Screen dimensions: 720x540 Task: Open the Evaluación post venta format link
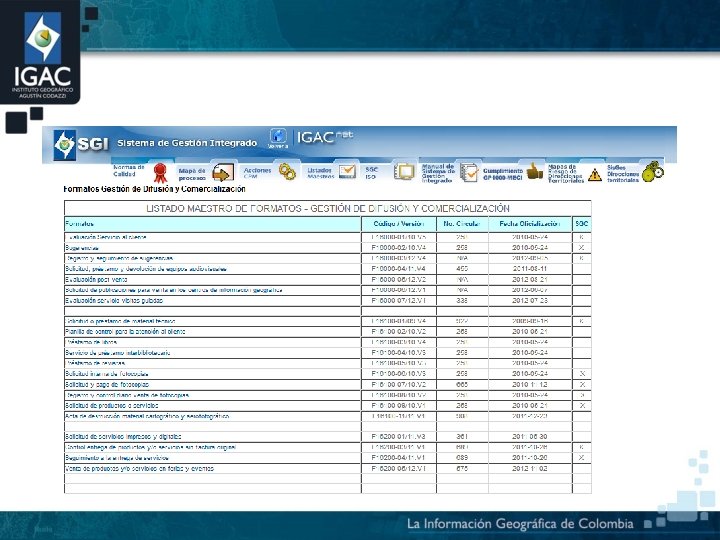pyautogui.click(x=96, y=279)
